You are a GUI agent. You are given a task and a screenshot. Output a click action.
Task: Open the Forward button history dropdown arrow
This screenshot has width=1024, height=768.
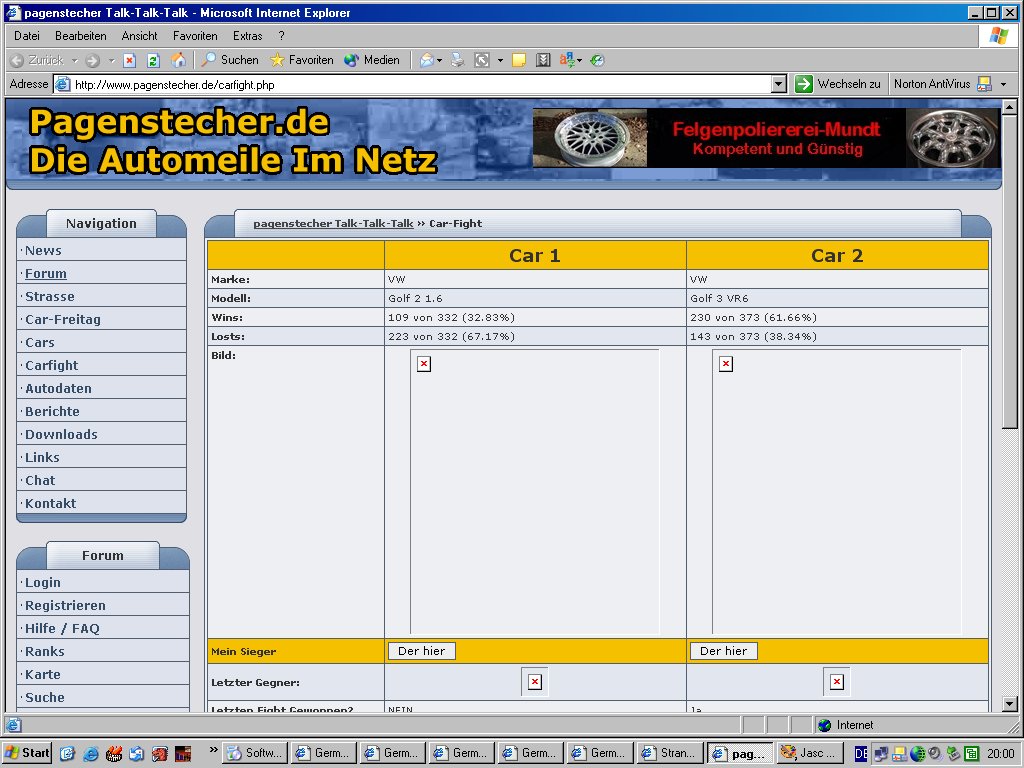[x=112, y=61]
